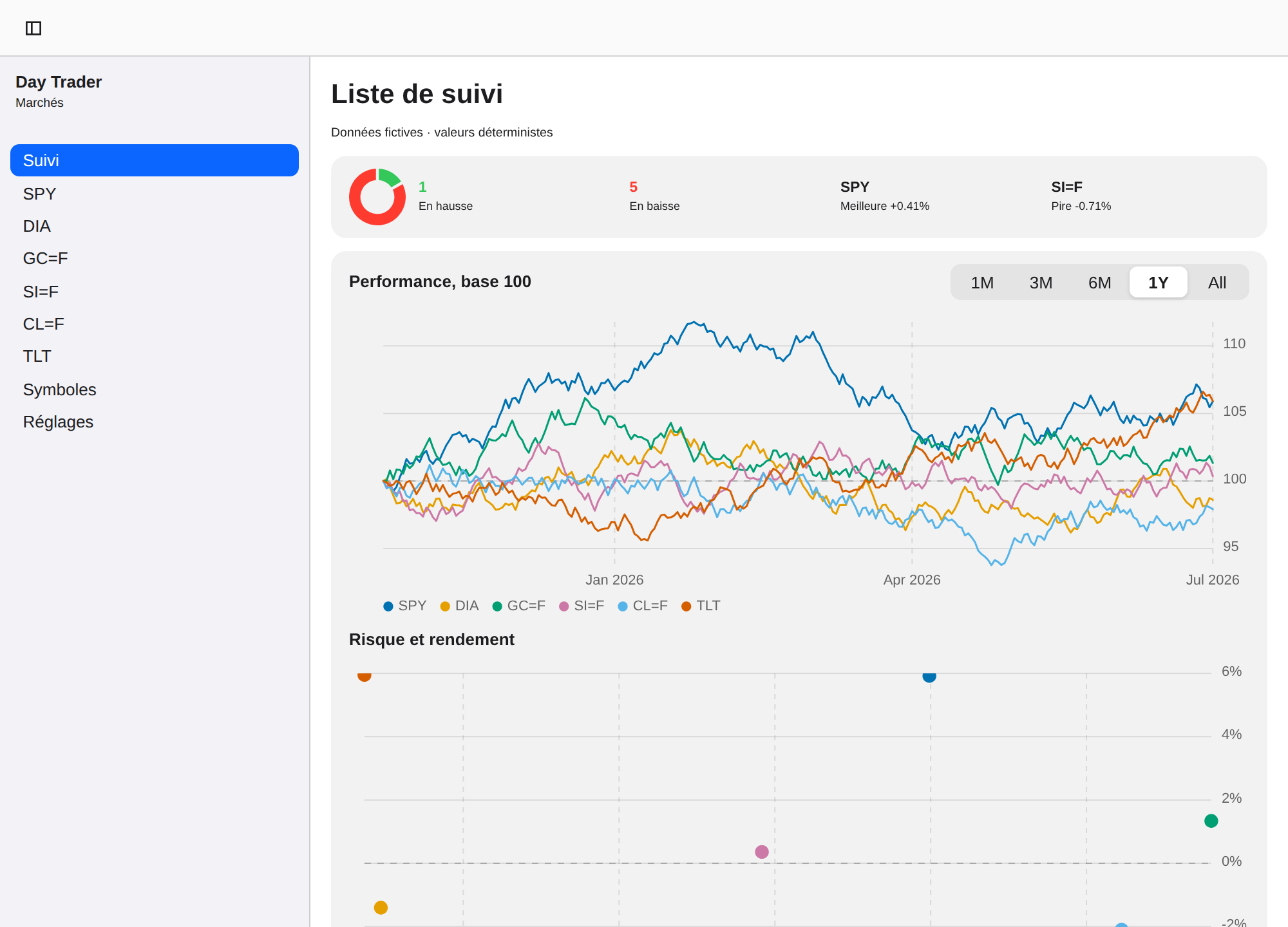Image resolution: width=1288 pixels, height=927 pixels.
Task: Click the SI=F 'Pire -0.71%' stat
Action: tap(1081, 196)
